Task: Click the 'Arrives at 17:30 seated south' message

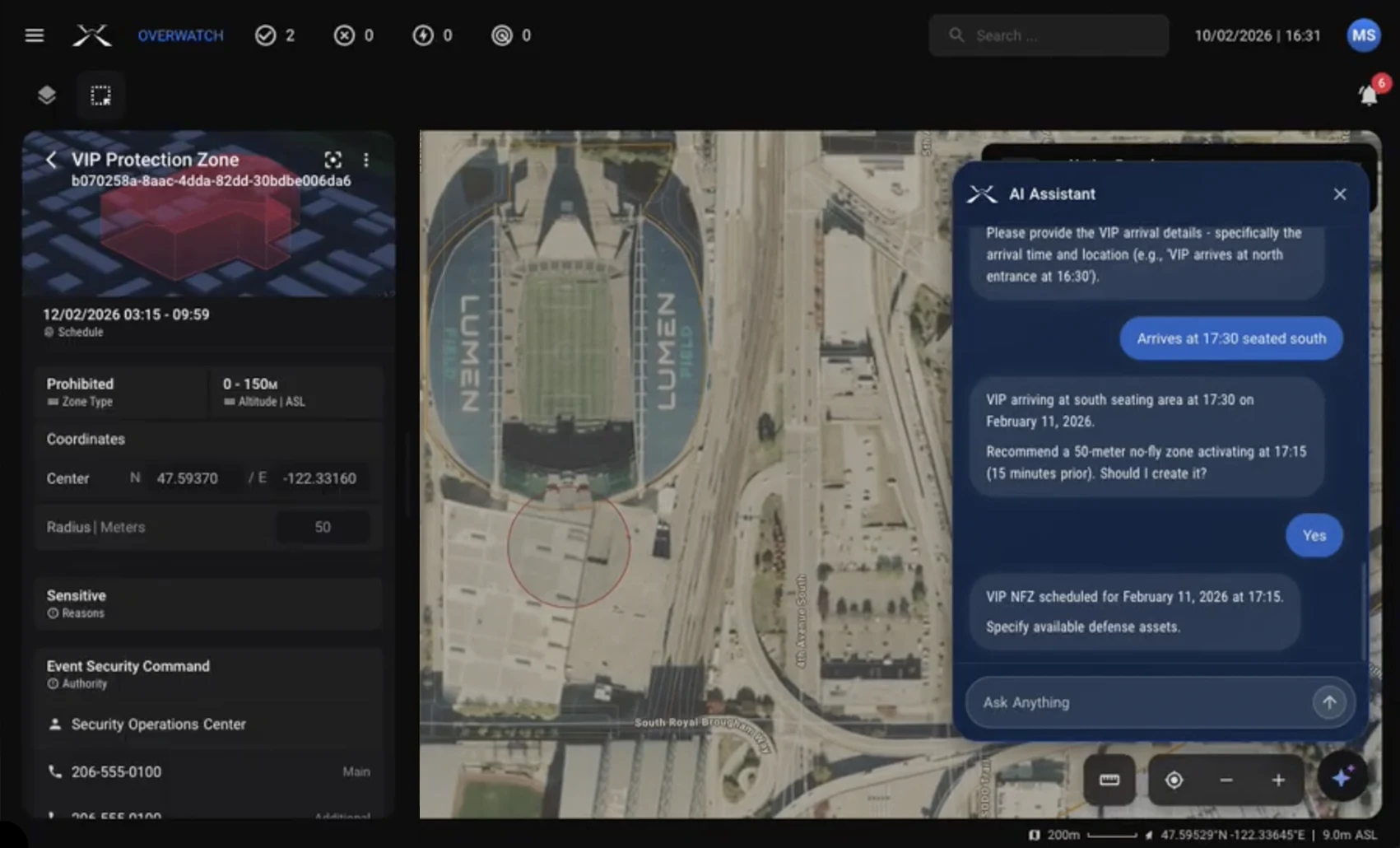Action: (x=1231, y=338)
